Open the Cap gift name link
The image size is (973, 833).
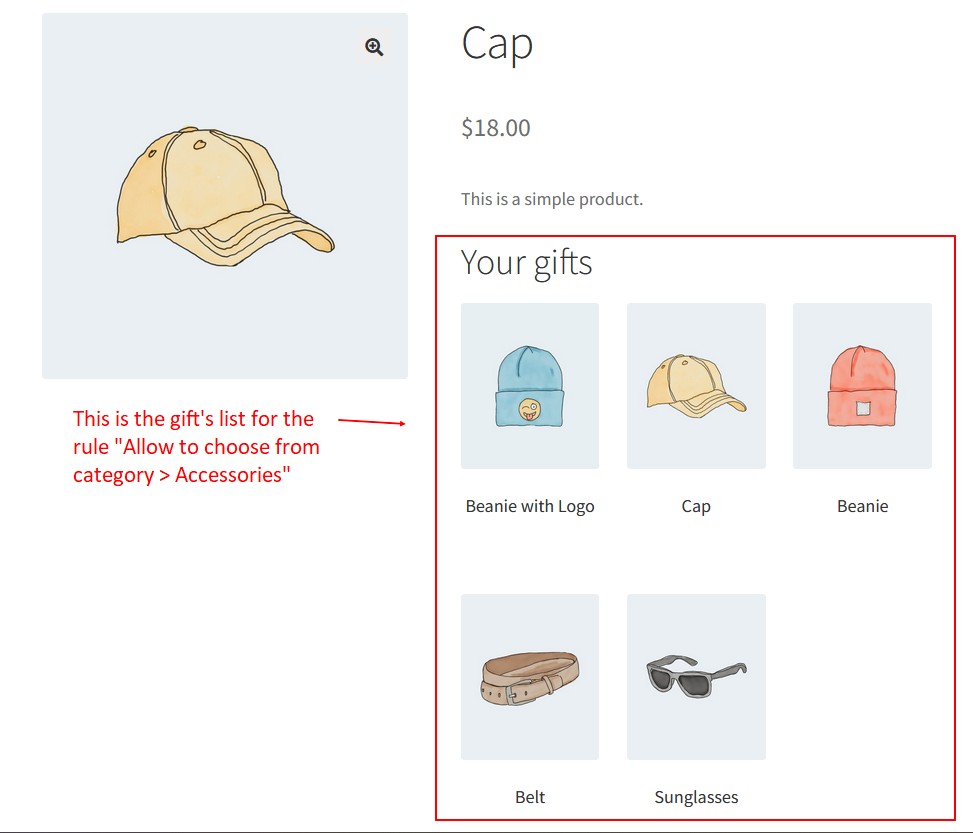click(696, 507)
